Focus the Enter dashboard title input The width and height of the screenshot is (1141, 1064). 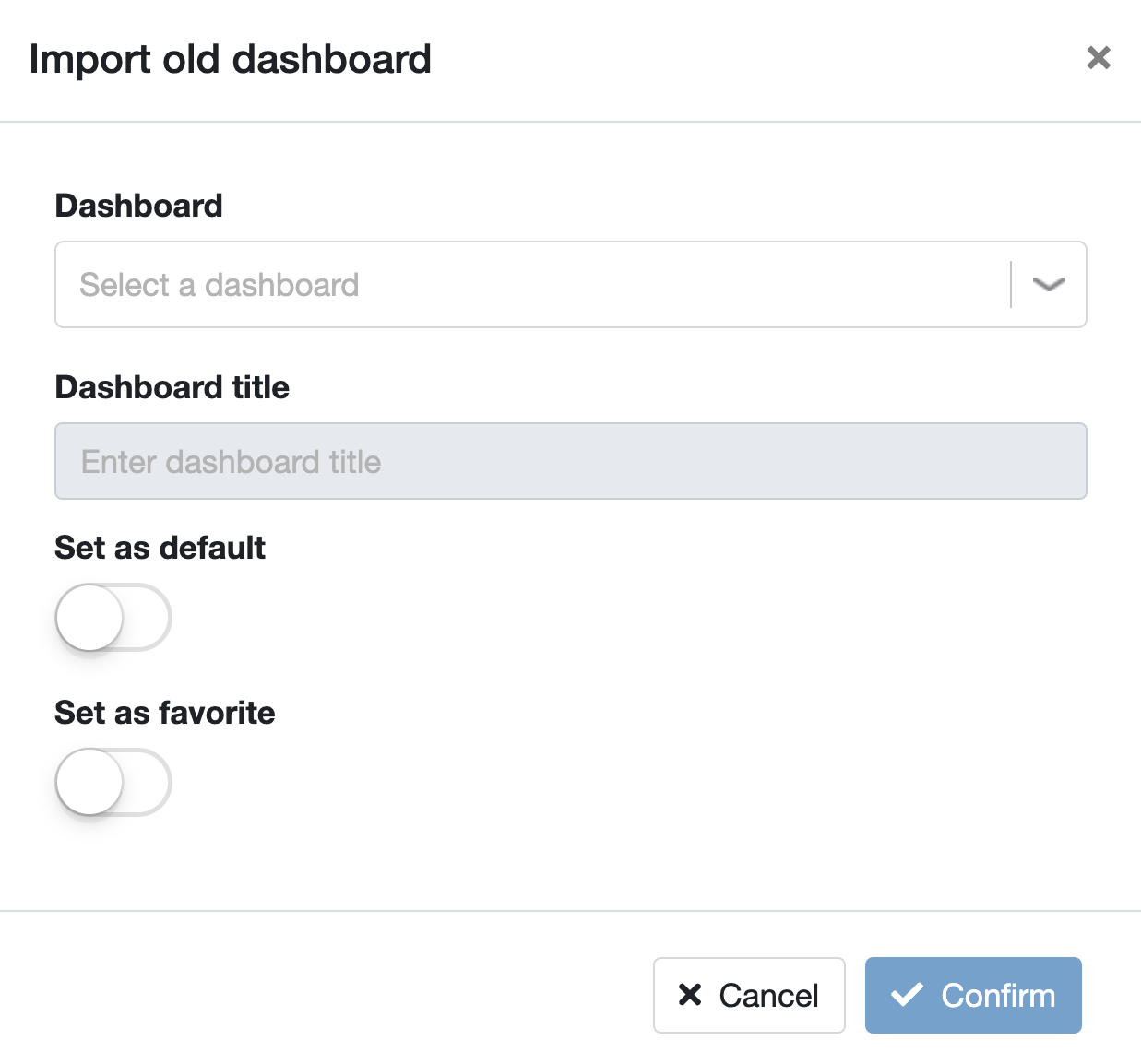[571, 461]
